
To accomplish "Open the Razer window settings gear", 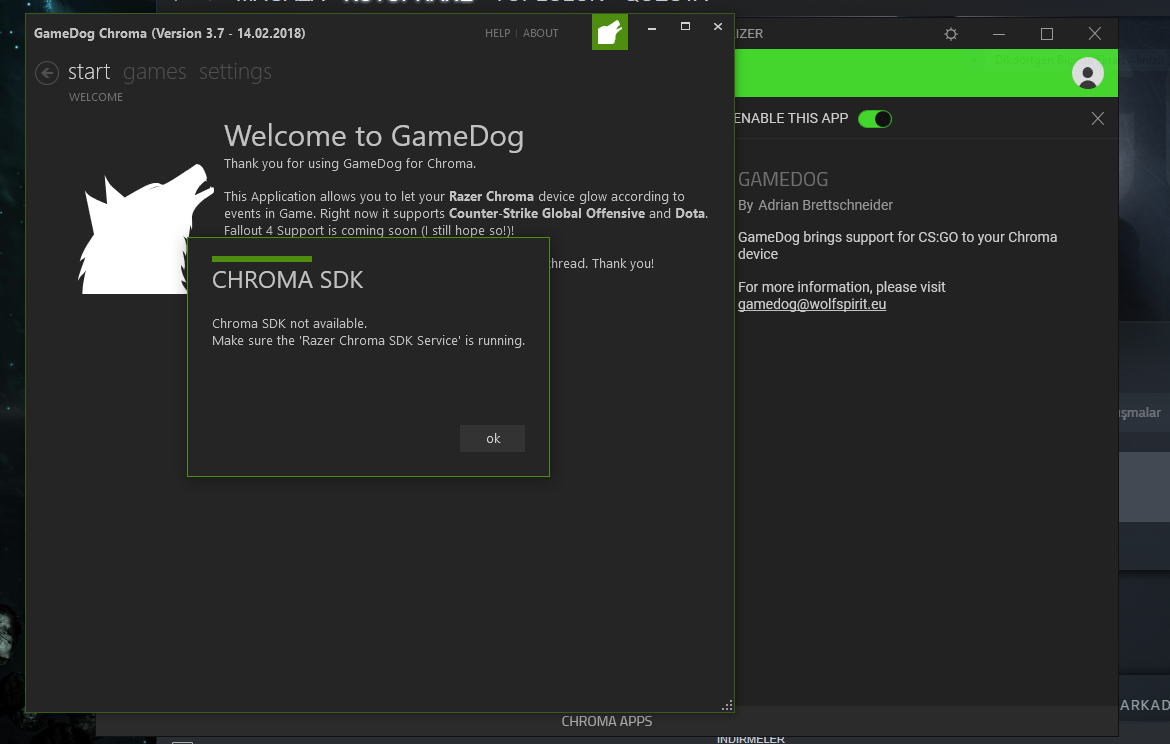I will click(x=951, y=34).
